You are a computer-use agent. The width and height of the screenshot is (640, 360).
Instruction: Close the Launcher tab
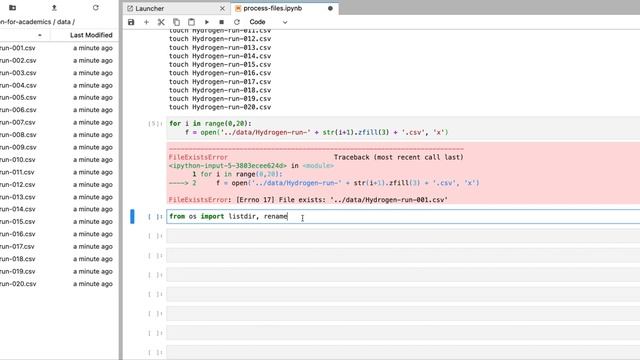pos(222,8)
